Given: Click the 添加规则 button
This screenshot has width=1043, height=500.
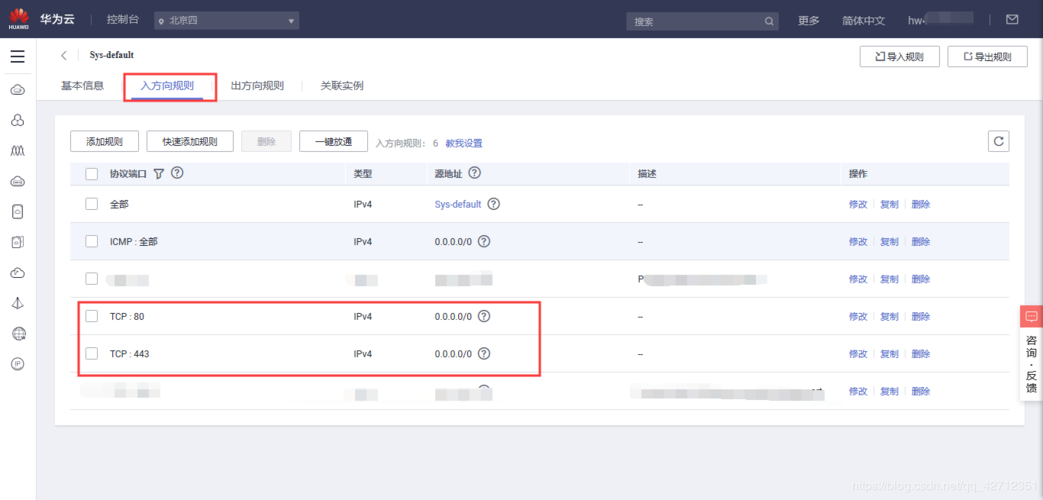Looking at the screenshot, I should pos(104,142).
